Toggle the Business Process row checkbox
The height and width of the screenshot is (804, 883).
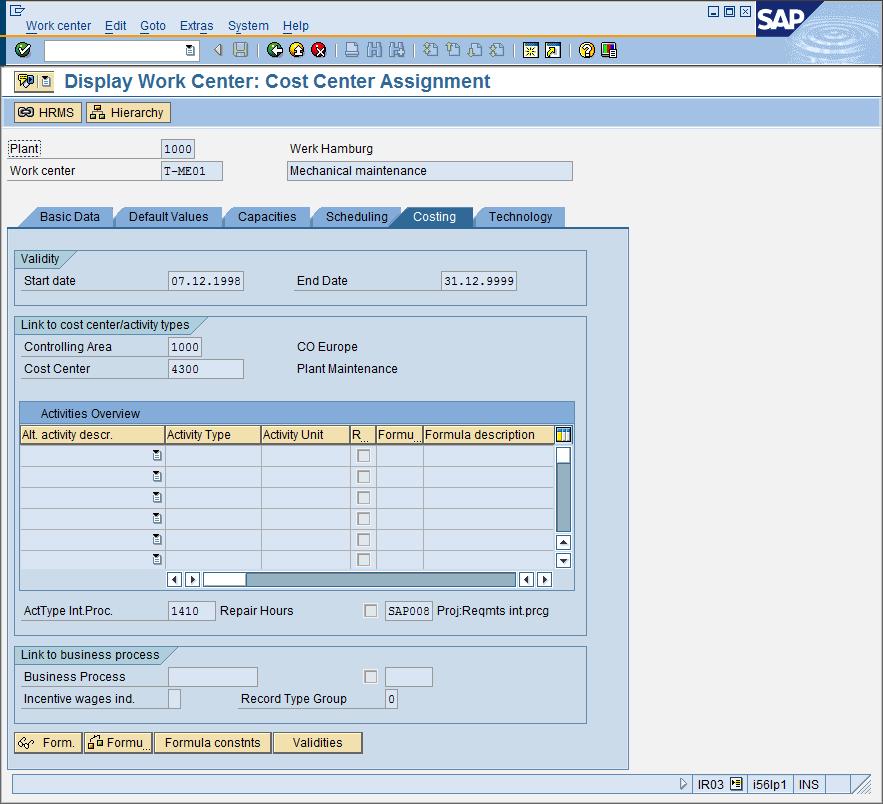(x=371, y=677)
